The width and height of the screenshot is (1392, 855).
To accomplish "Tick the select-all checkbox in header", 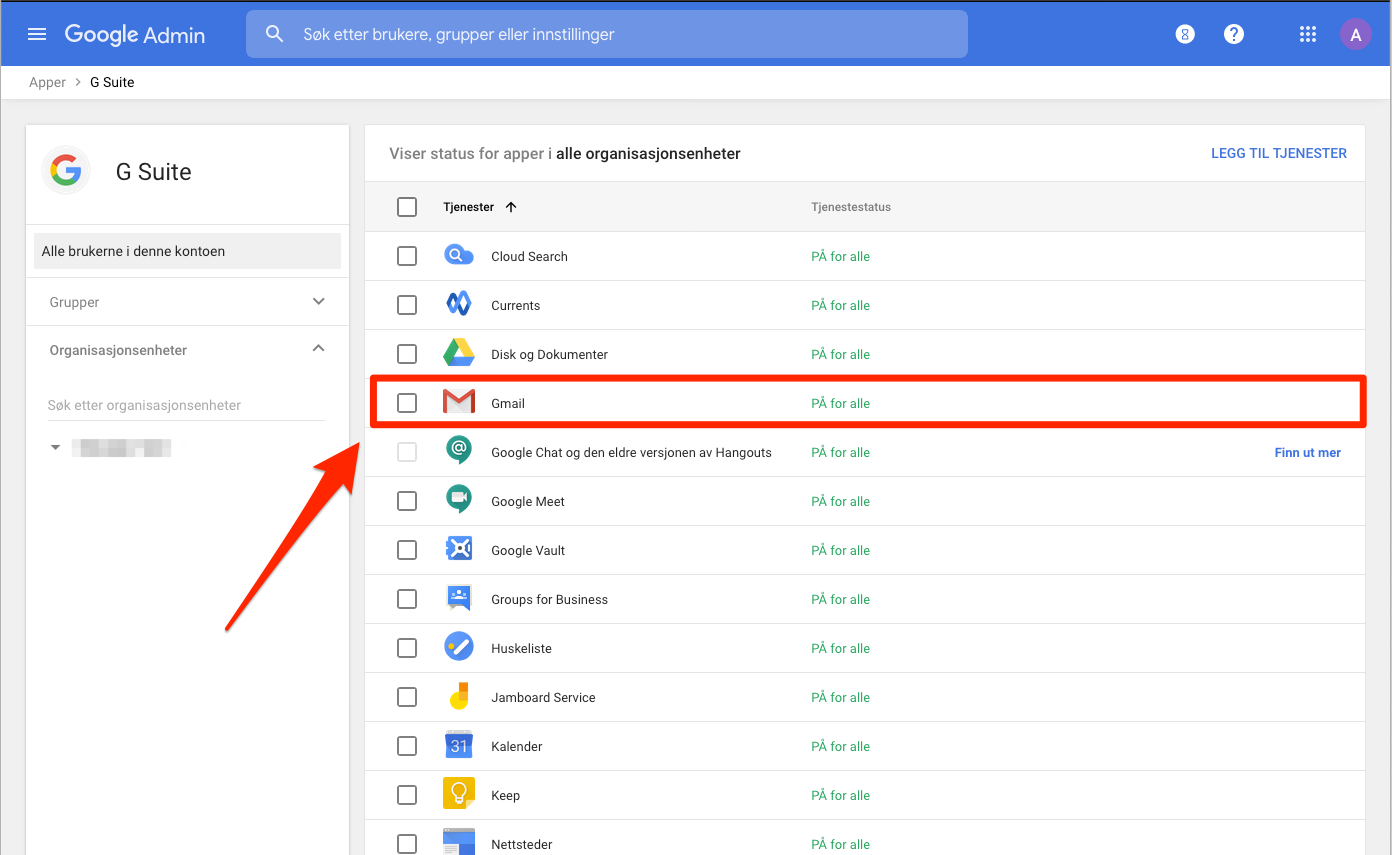I will click(x=407, y=207).
